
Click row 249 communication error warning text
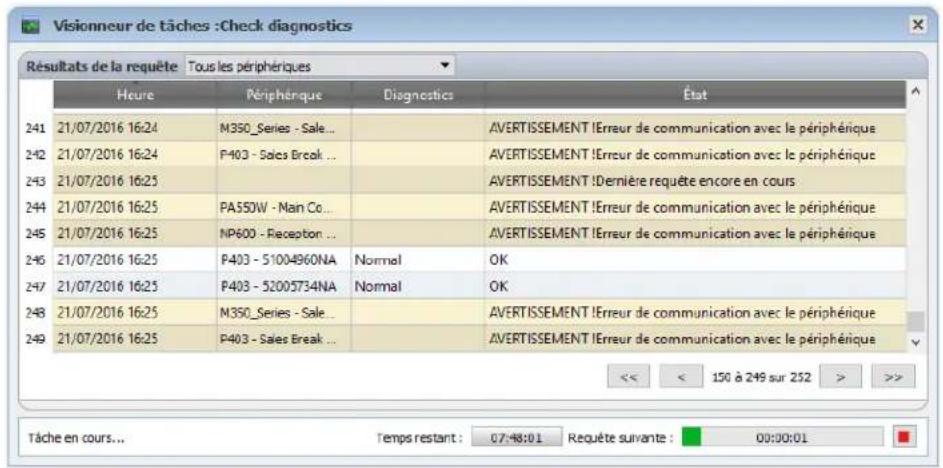pyautogui.click(x=683, y=340)
